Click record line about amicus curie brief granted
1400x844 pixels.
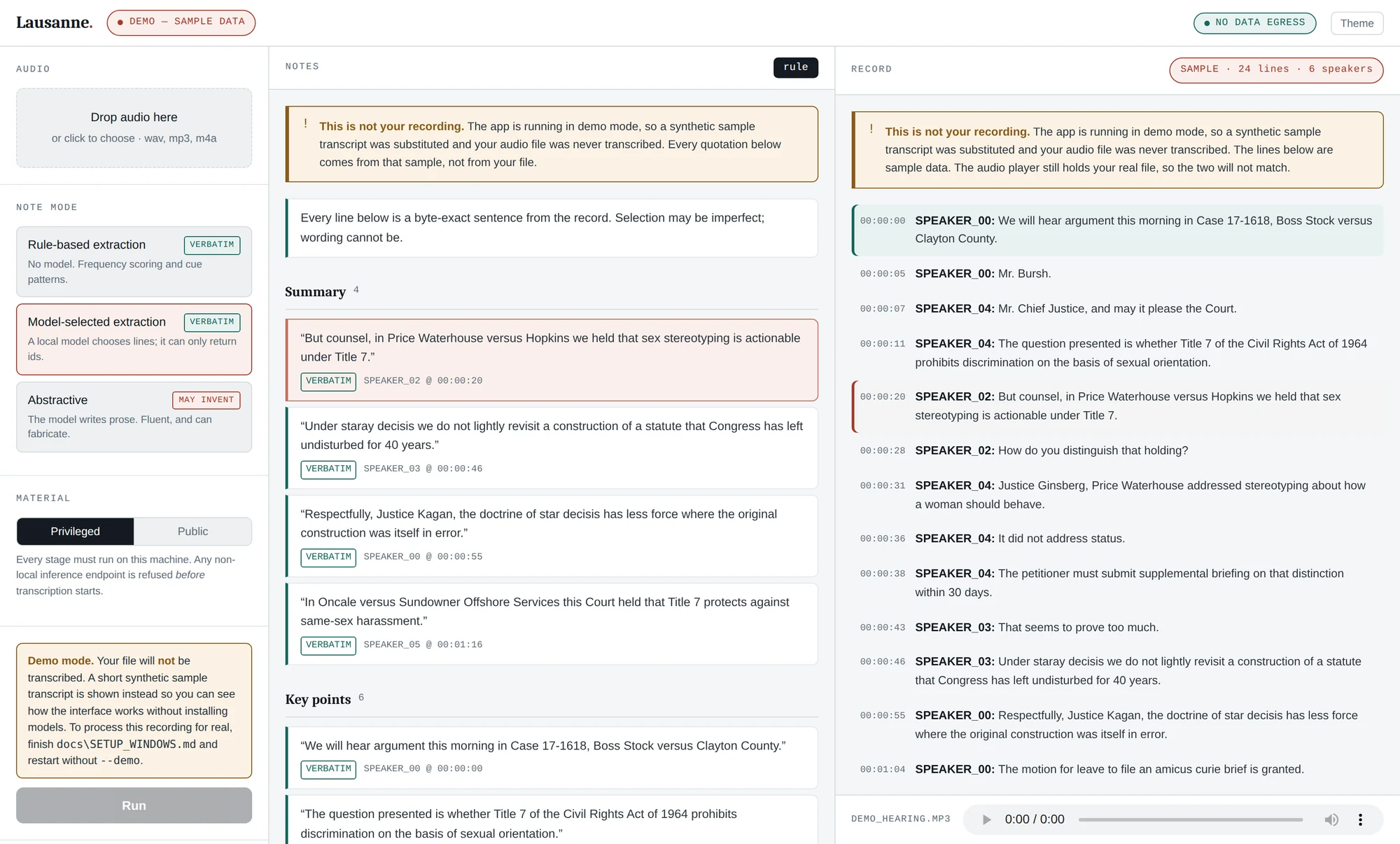click(1117, 769)
